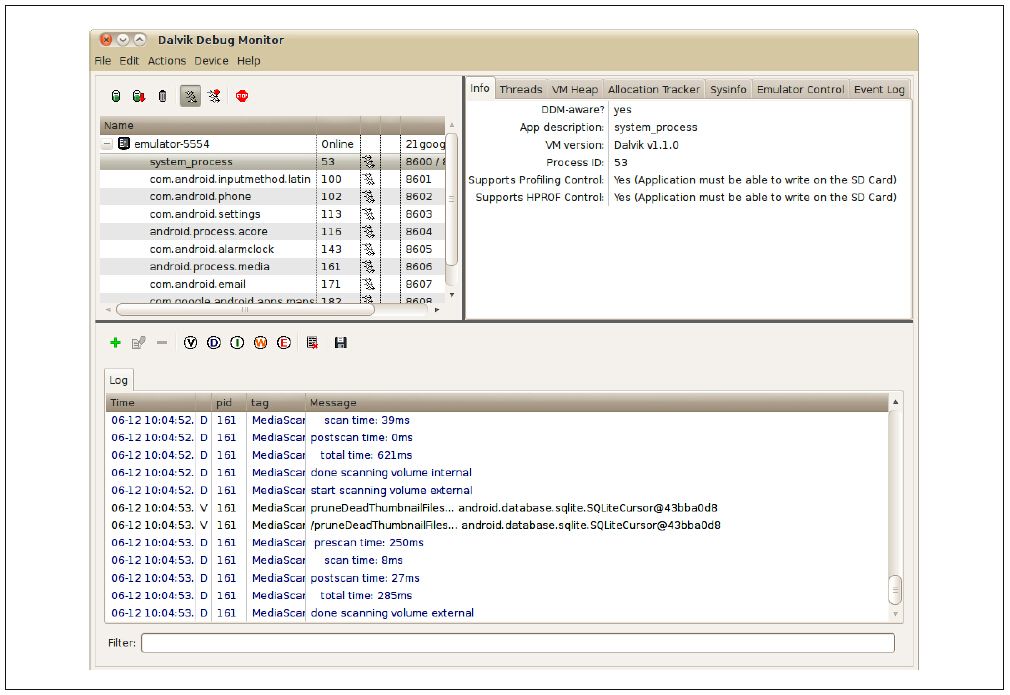Open the VM Heap tab
This screenshot has height=695, width=1010.
[x=575, y=90]
